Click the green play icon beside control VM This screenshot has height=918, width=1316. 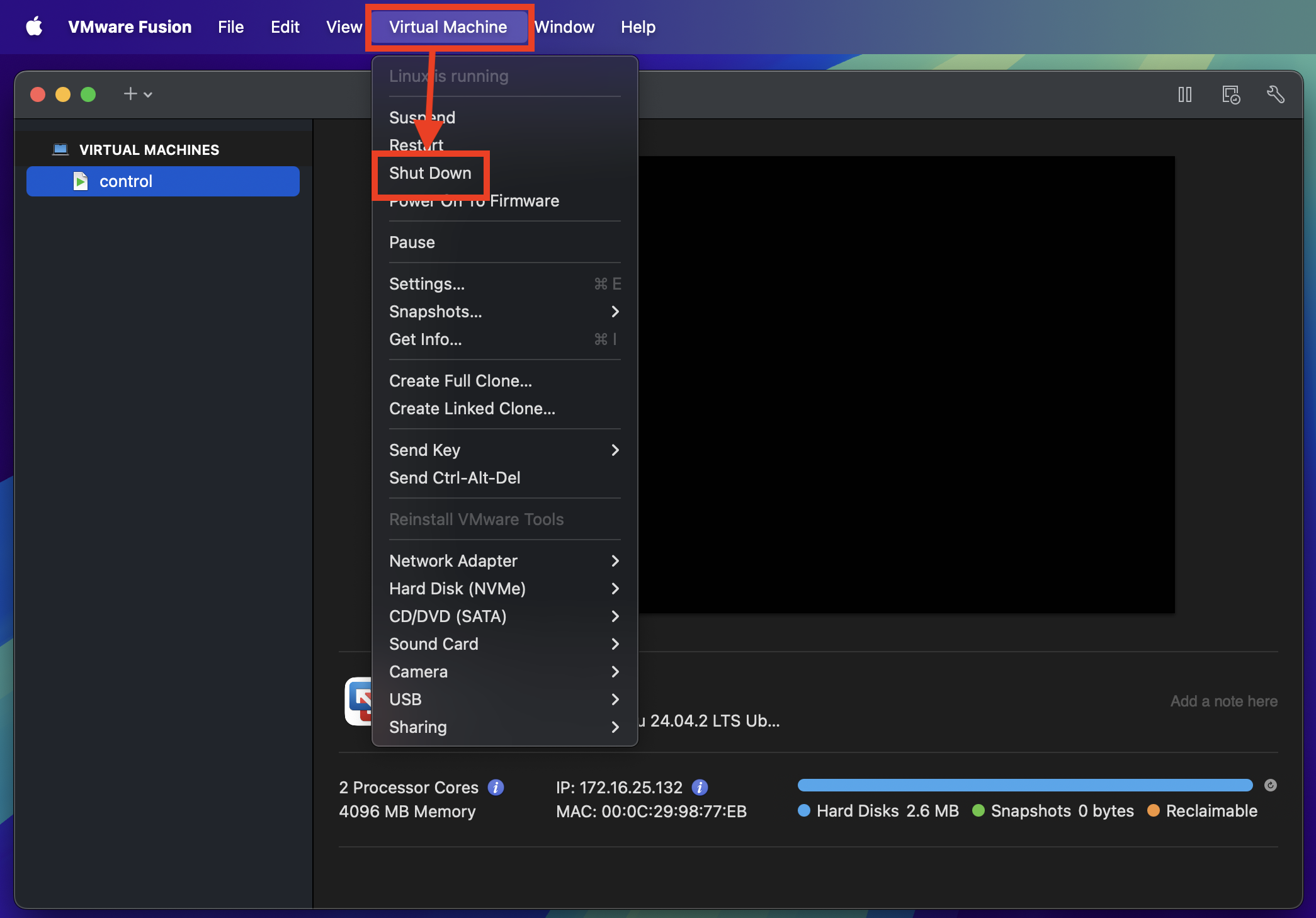pos(81,181)
